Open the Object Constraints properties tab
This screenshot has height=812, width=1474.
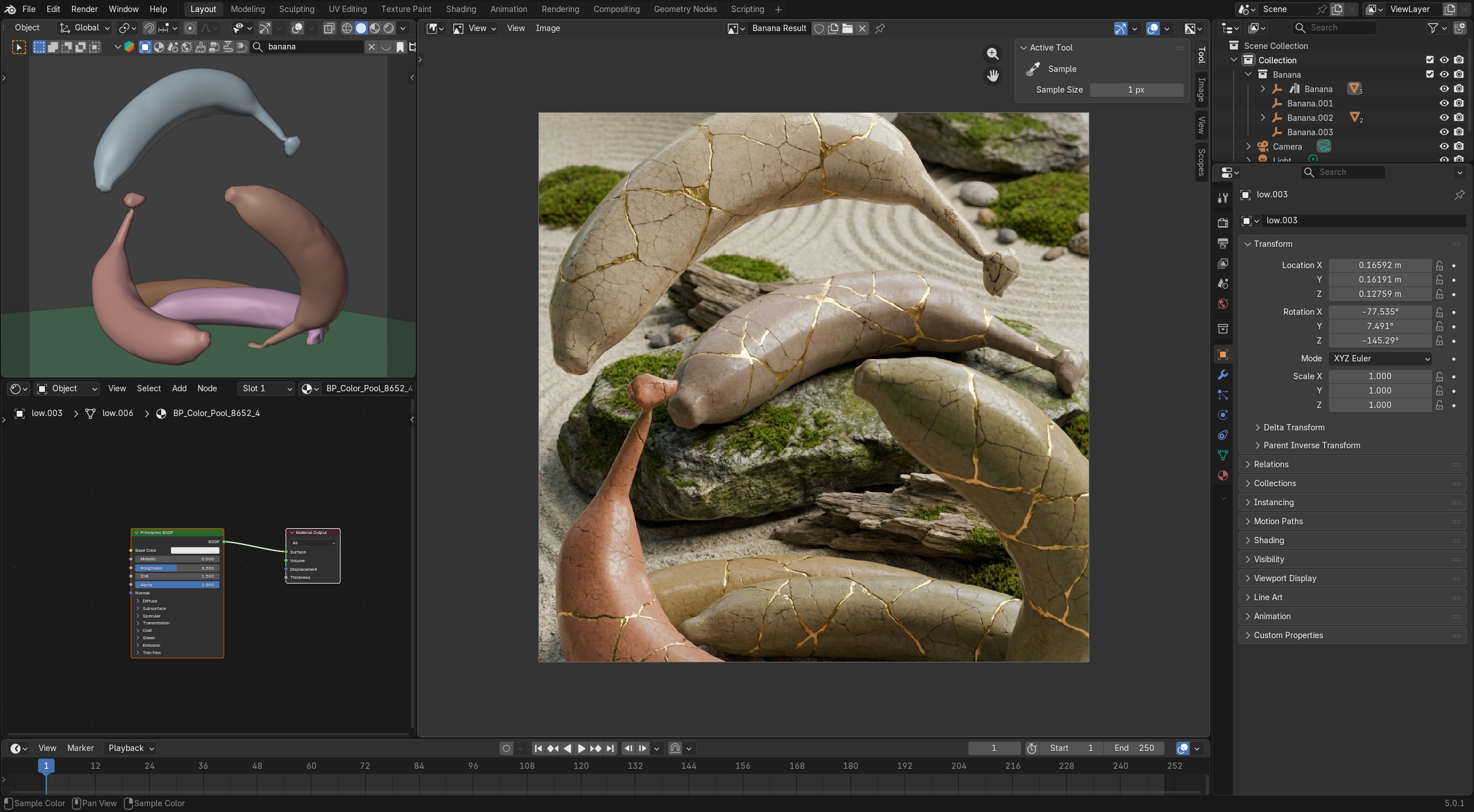pyautogui.click(x=1223, y=435)
